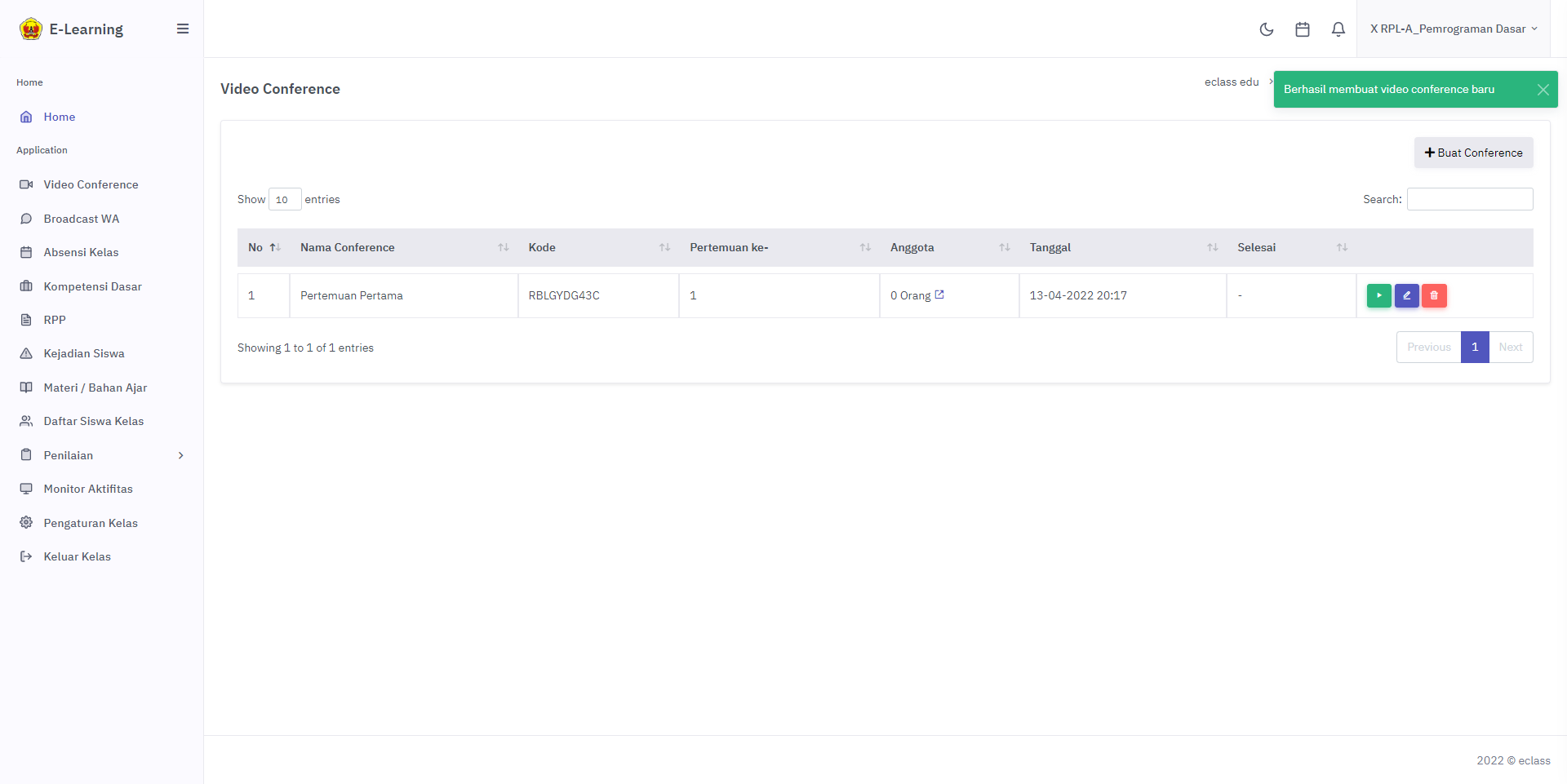
Task: Expand the Penilaian submenu
Action: (x=101, y=455)
